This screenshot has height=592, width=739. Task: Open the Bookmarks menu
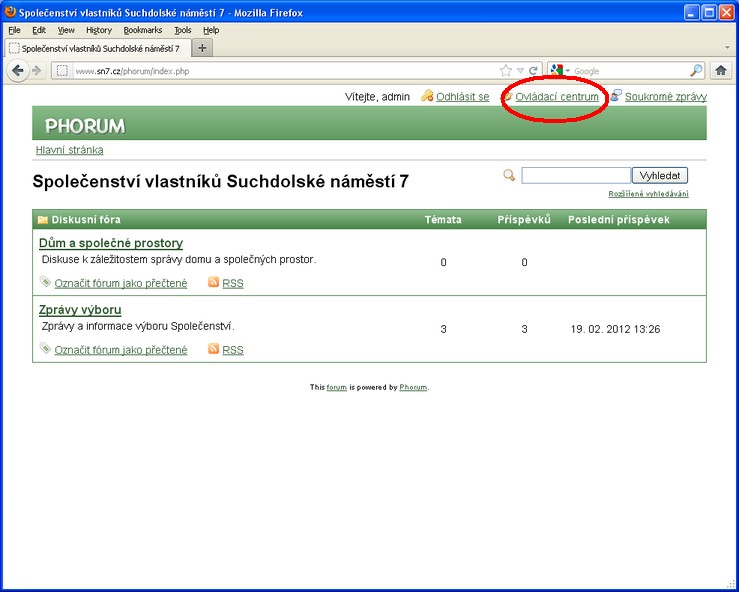[142, 30]
